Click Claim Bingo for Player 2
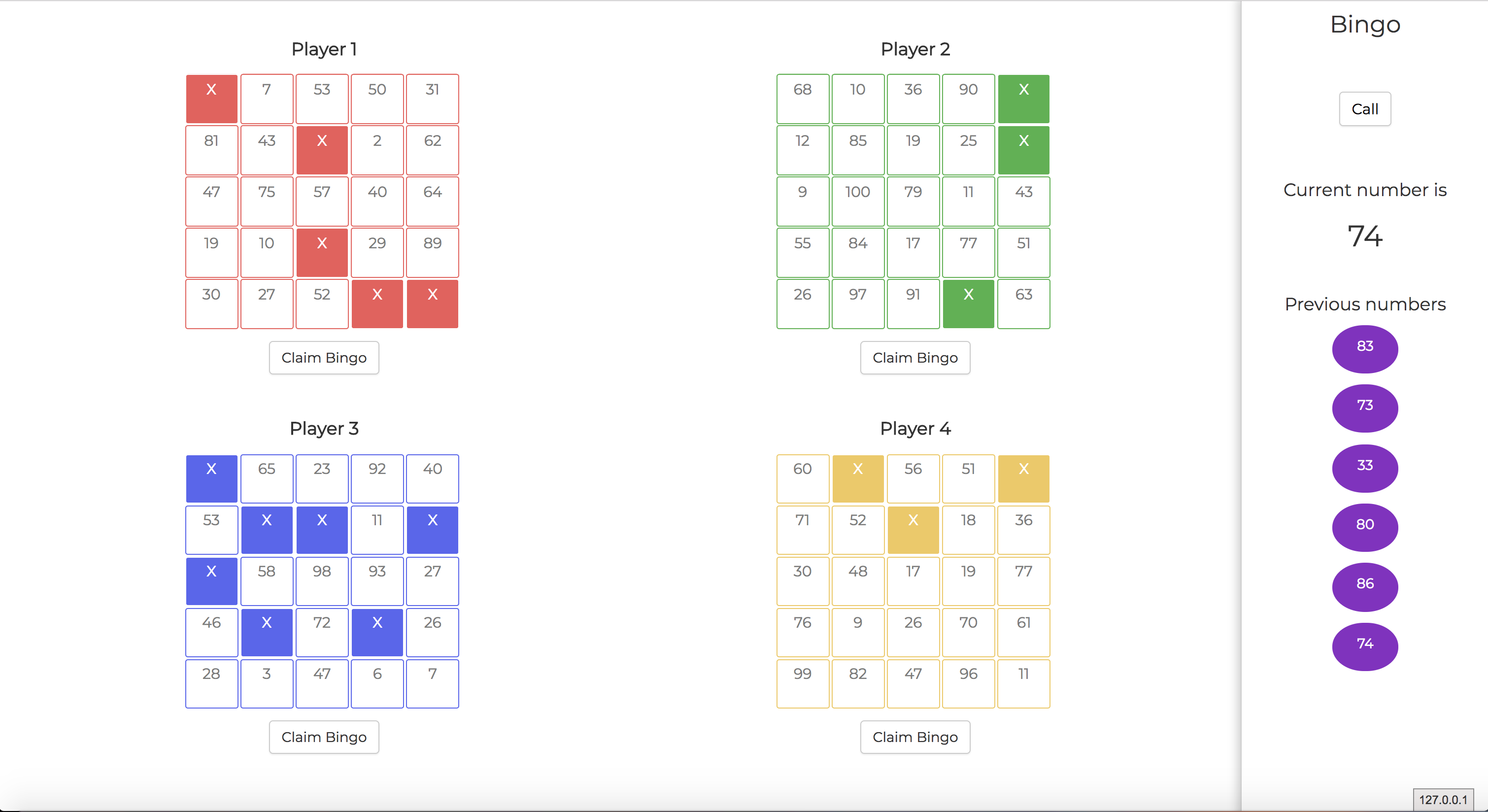The width and height of the screenshot is (1488, 812). pos(914,358)
